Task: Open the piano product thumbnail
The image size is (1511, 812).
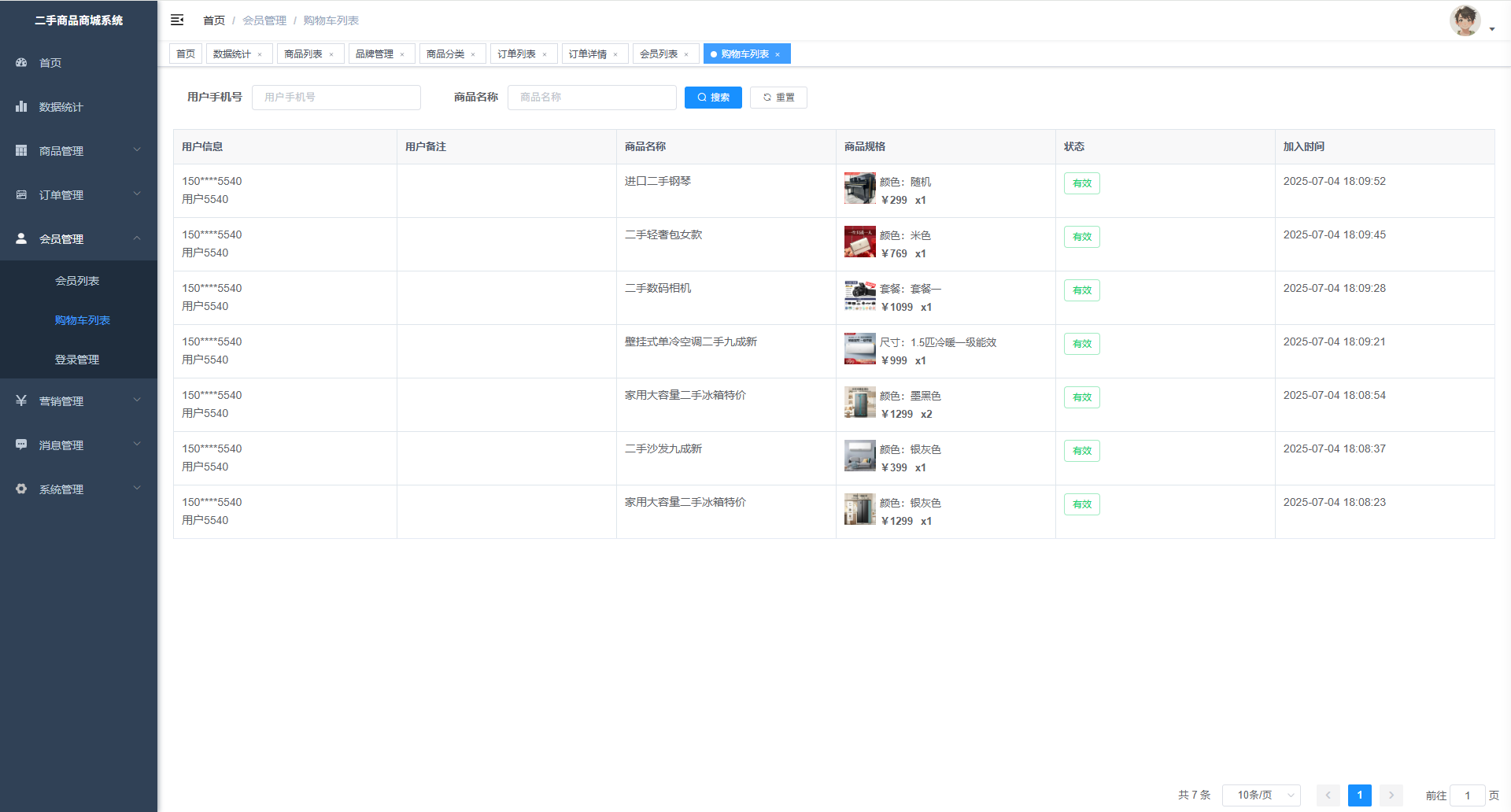Action: (859, 189)
